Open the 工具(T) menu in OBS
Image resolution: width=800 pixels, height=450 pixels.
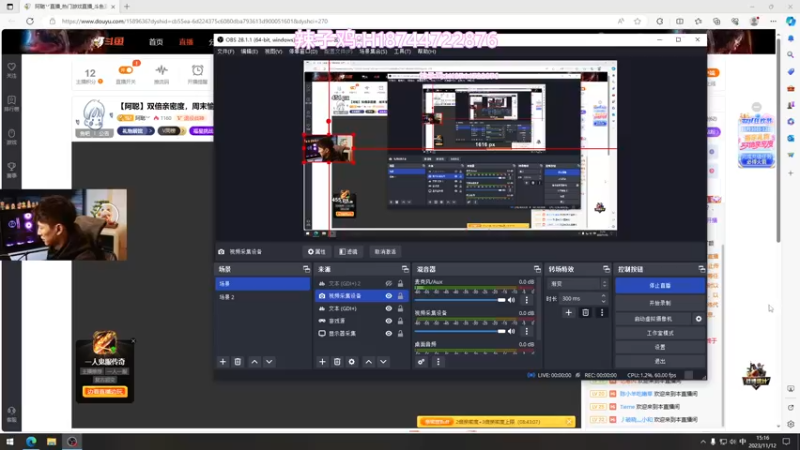pyautogui.click(x=402, y=52)
